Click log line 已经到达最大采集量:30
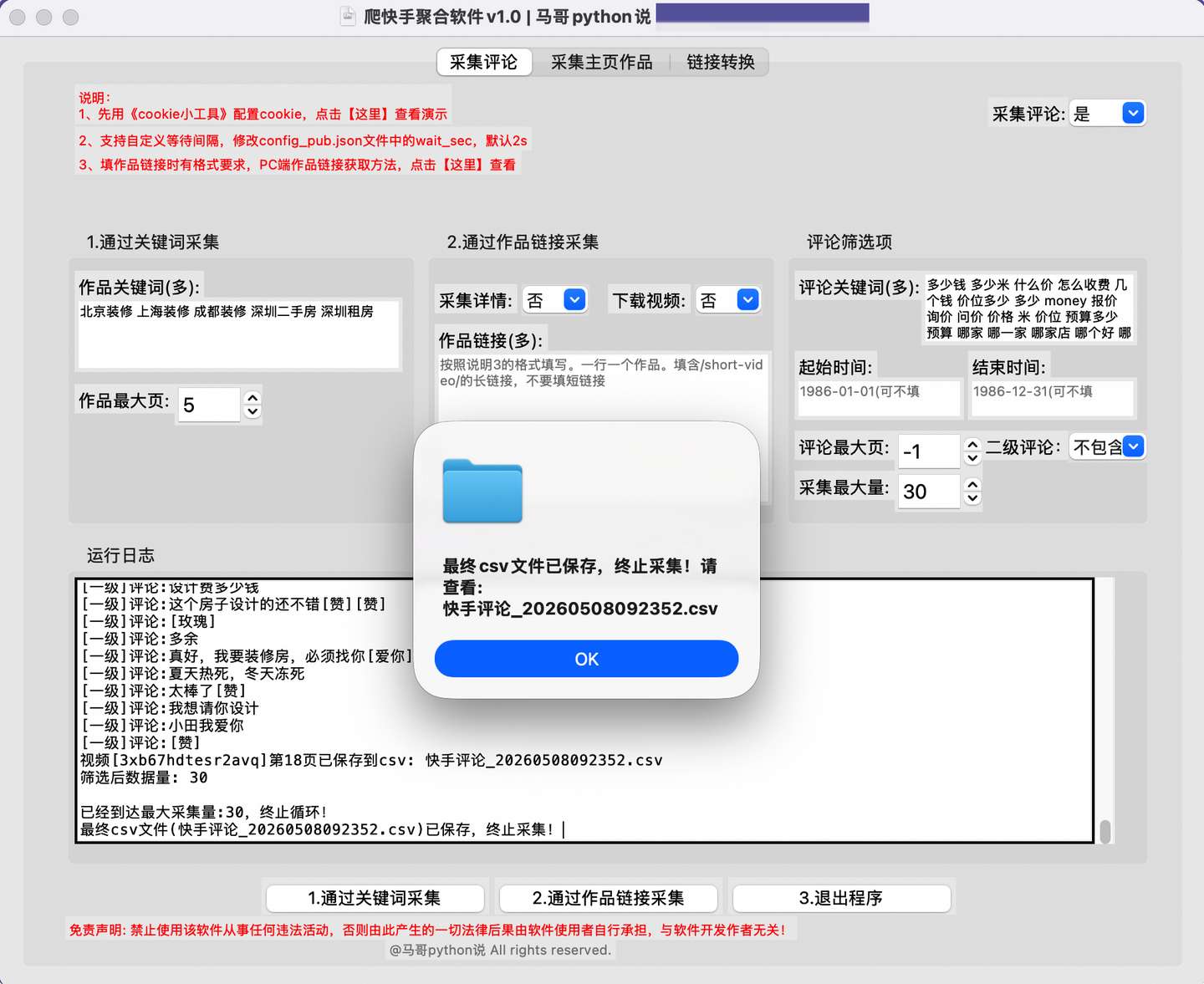Viewport: 1204px width, 984px height. [204, 812]
